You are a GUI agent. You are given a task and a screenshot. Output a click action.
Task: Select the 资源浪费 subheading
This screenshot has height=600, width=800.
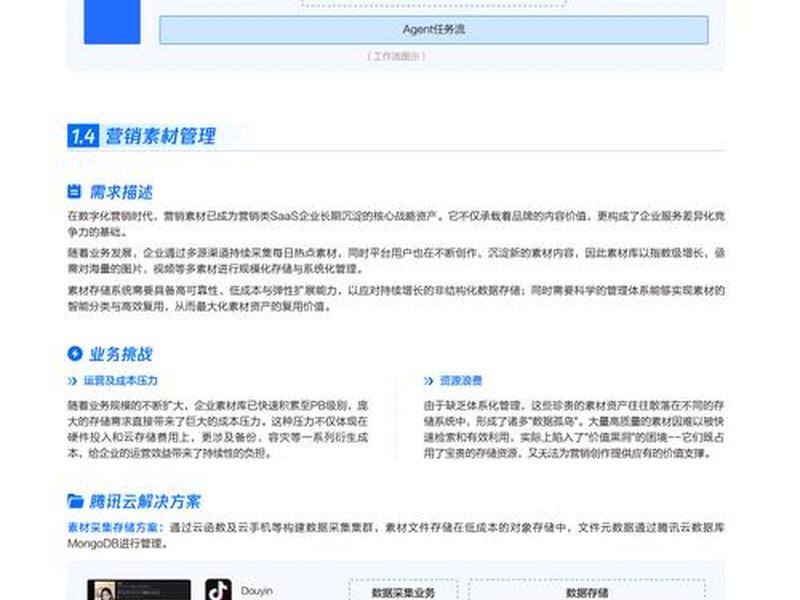tap(461, 381)
